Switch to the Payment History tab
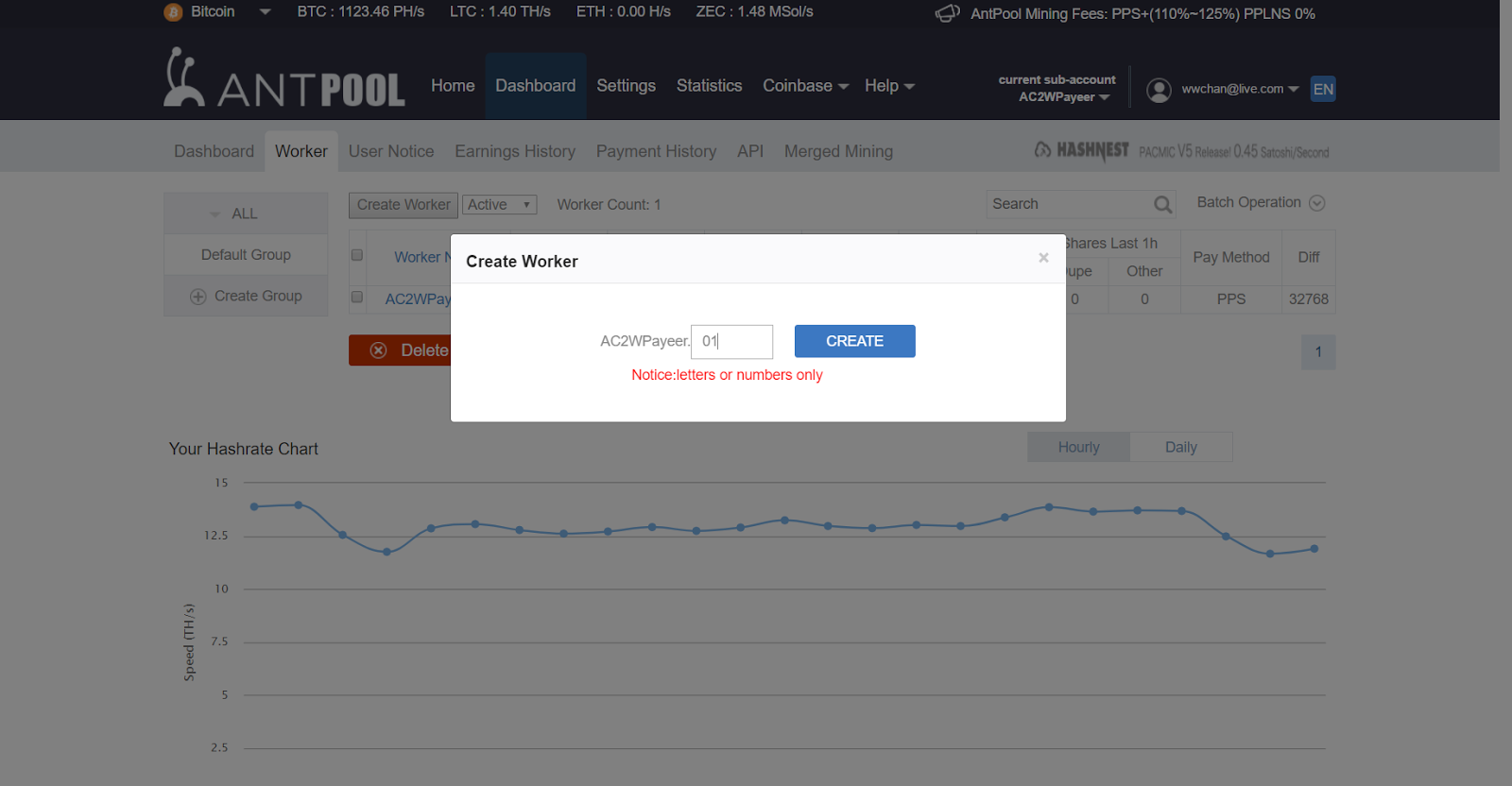The width and height of the screenshot is (1512, 786). pos(656,151)
